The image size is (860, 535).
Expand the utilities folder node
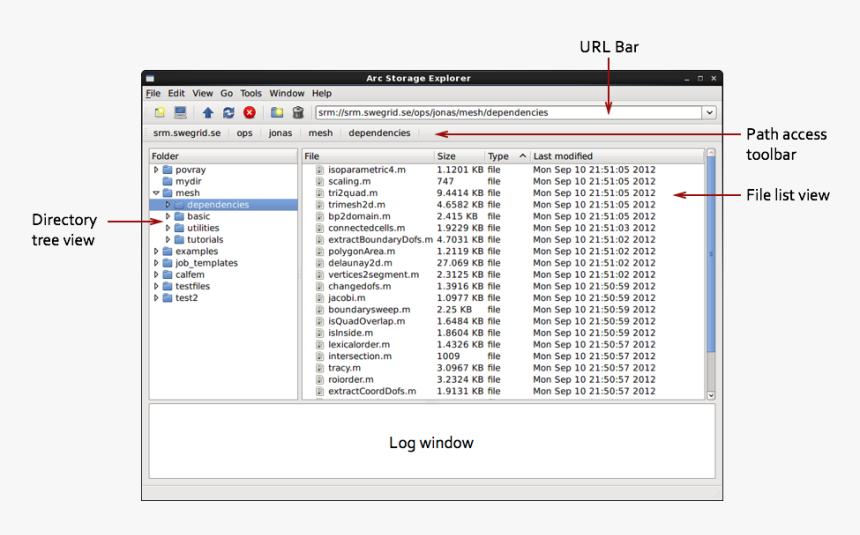pyautogui.click(x=168, y=228)
